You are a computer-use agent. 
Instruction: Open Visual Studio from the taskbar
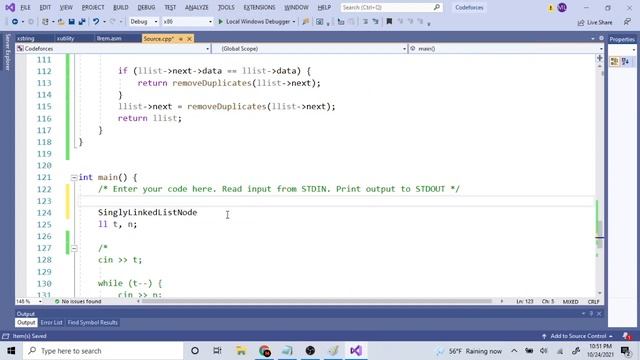pyautogui.click(x=356, y=351)
